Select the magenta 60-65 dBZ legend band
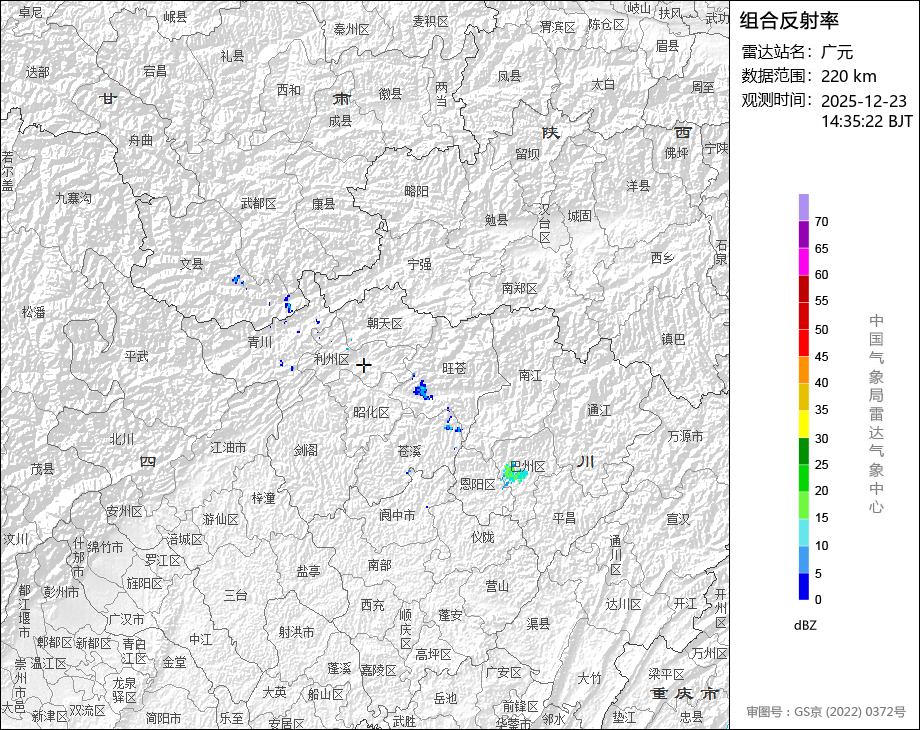 (804, 262)
